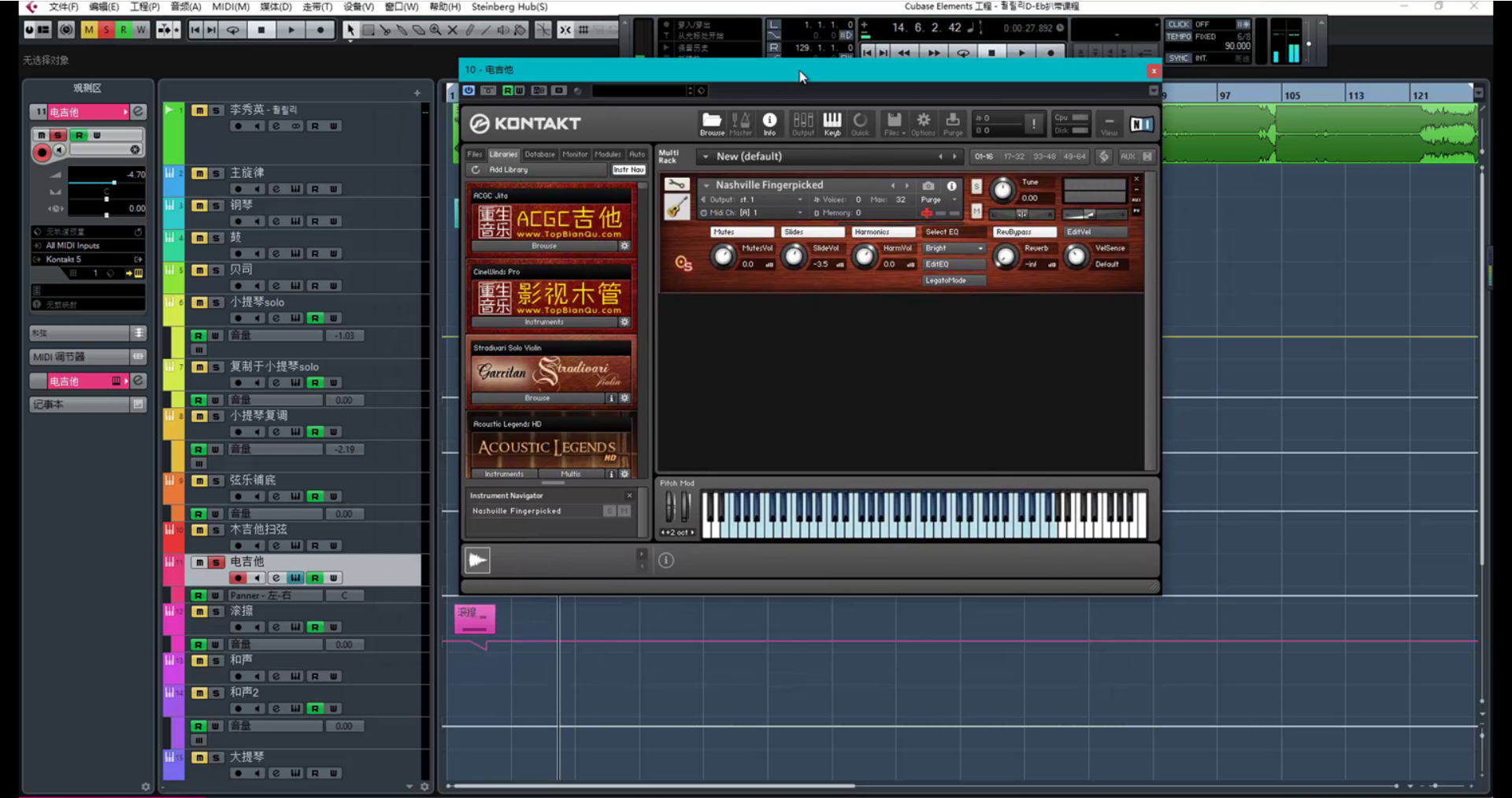Adjust the Reverb knob

pyautogui.click(x=1005, y=256)
